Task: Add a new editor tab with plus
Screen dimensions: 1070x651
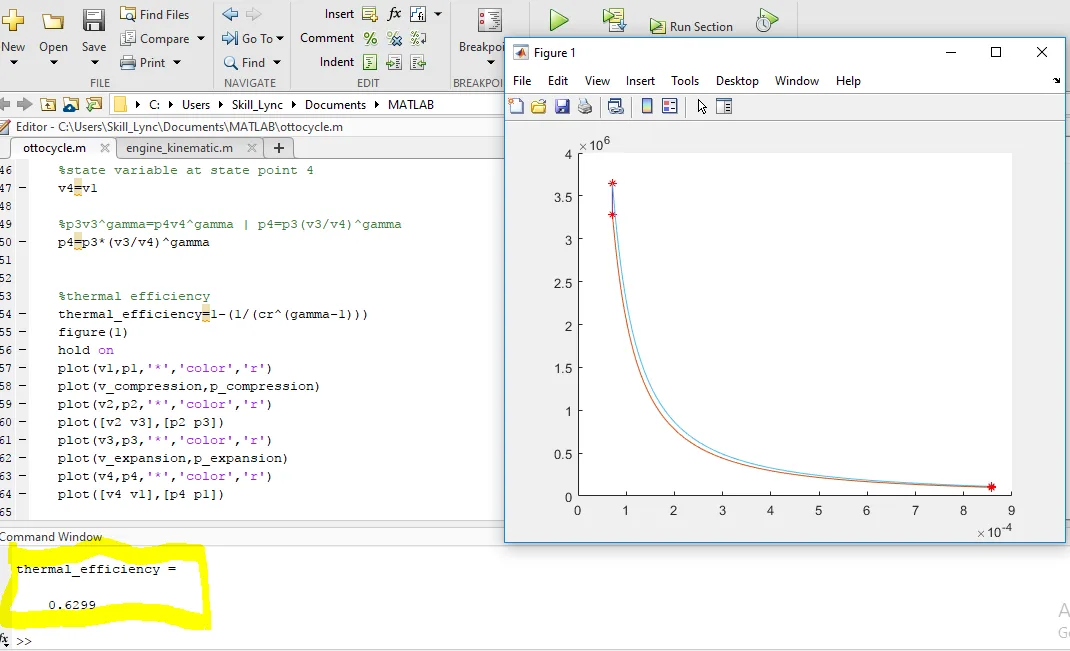Action: click(278, 148)
